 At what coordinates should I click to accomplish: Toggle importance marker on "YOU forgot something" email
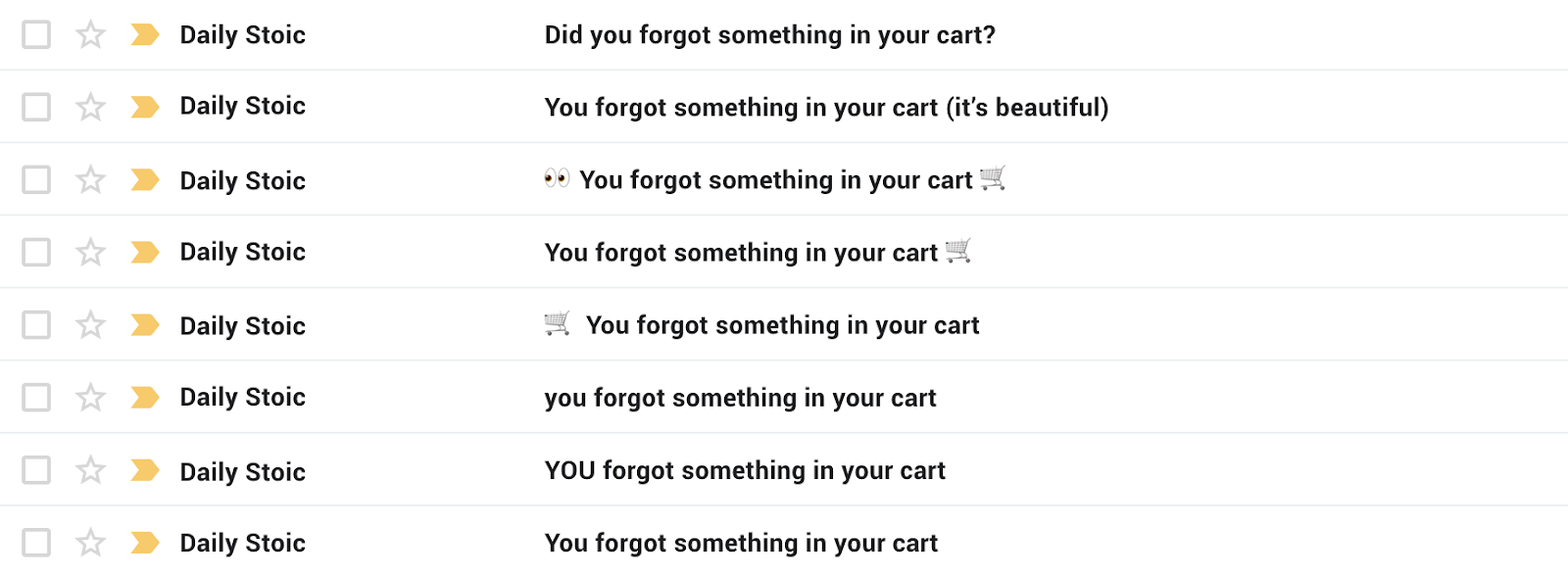(x=145, y=470)
